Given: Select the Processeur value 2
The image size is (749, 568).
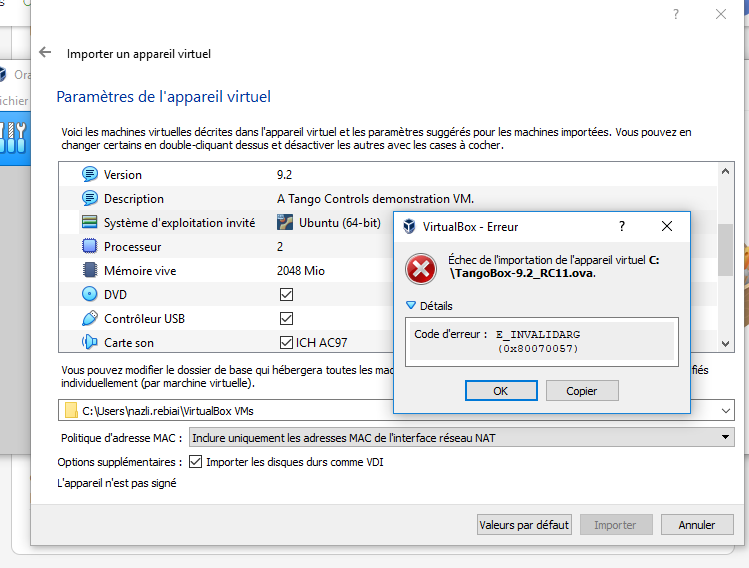Looking at the screenshot, I should coord(280,246).
